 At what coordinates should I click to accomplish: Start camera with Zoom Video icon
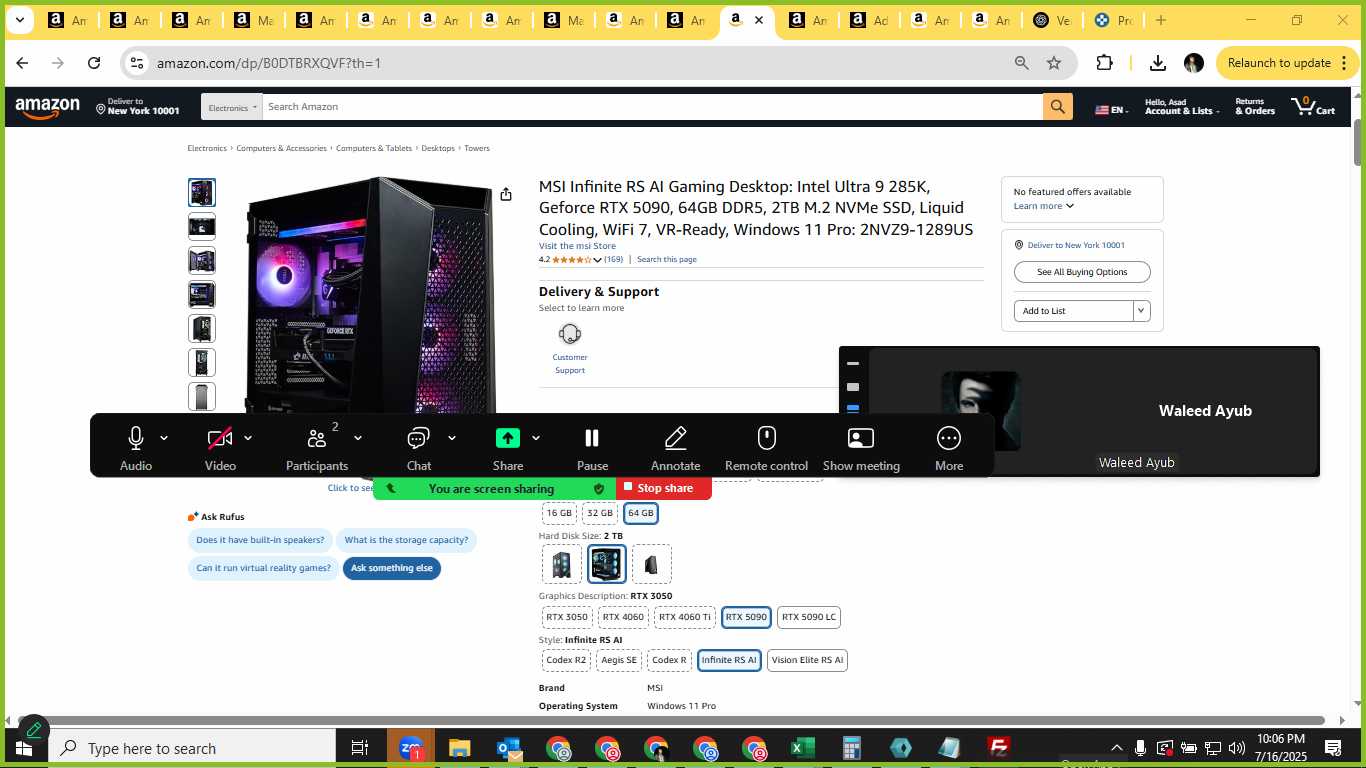click(x=220, y=438)
